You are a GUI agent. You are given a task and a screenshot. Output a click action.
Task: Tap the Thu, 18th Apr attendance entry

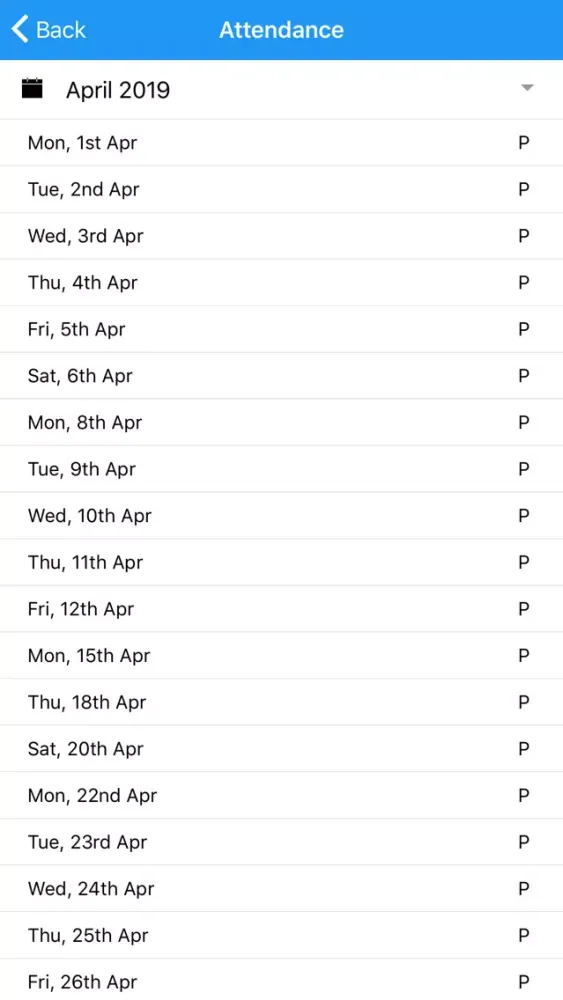(x=281, y=702)
